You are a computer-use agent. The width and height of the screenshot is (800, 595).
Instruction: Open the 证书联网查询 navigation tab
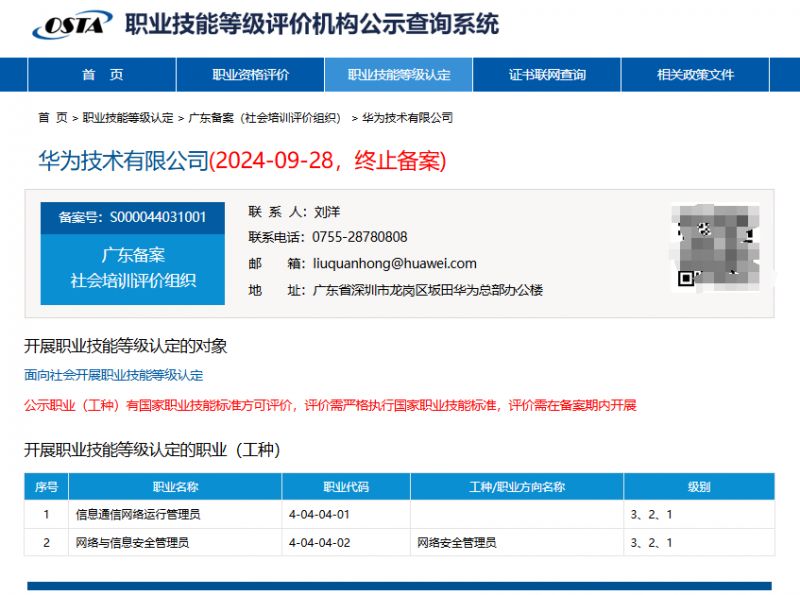(x=546, y=75)
